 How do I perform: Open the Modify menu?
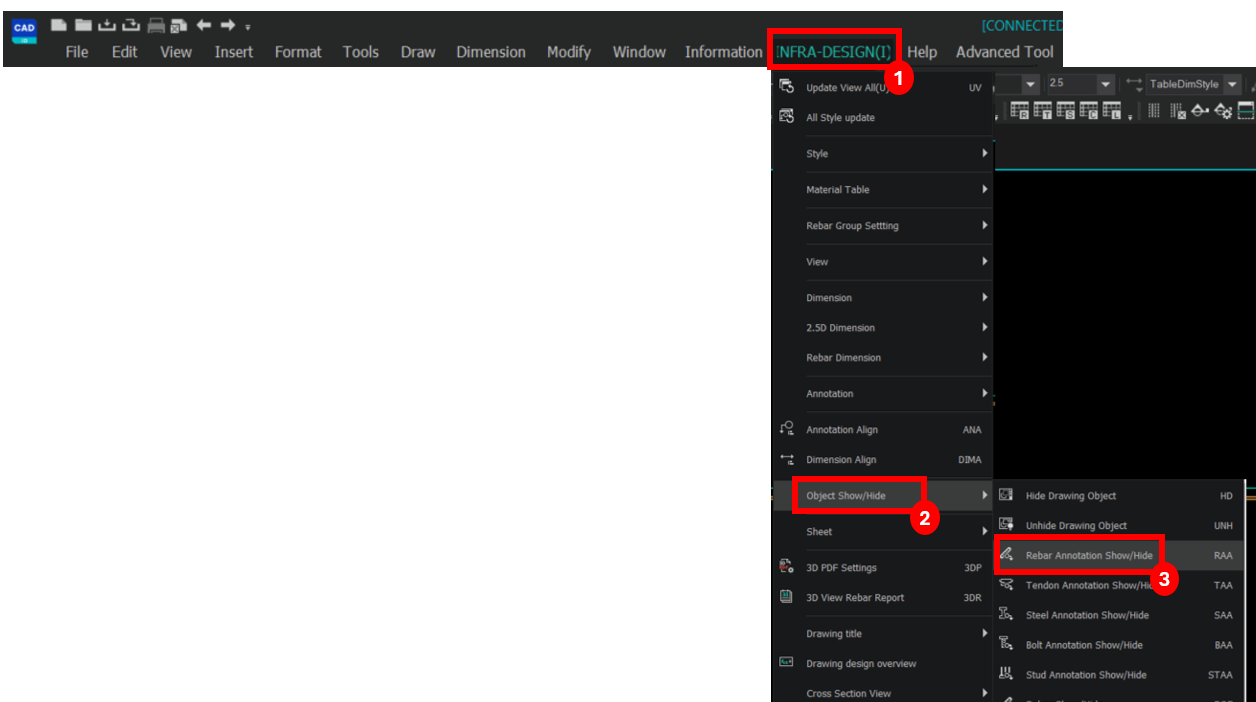coord(569,52)
